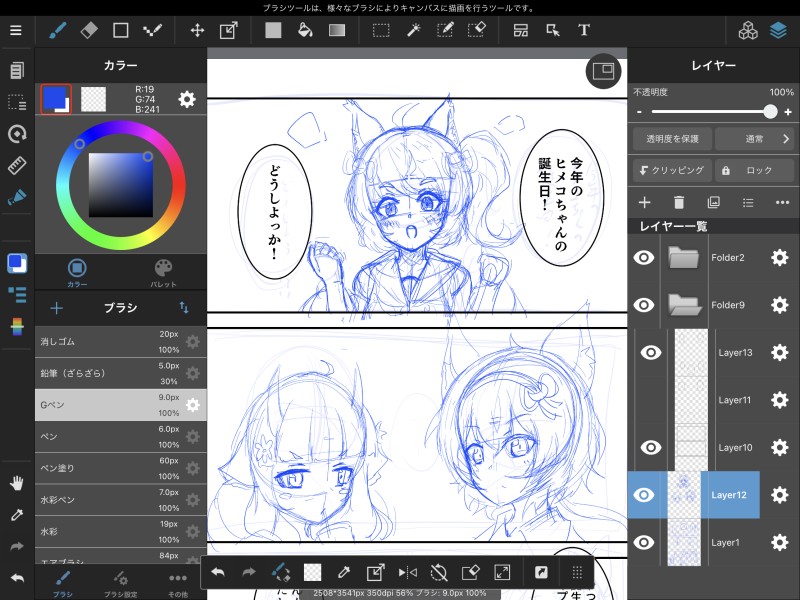This screenshot has width=800, height=600.
Task: Toggle visibility of Layer1
Action: click(644, 542)
